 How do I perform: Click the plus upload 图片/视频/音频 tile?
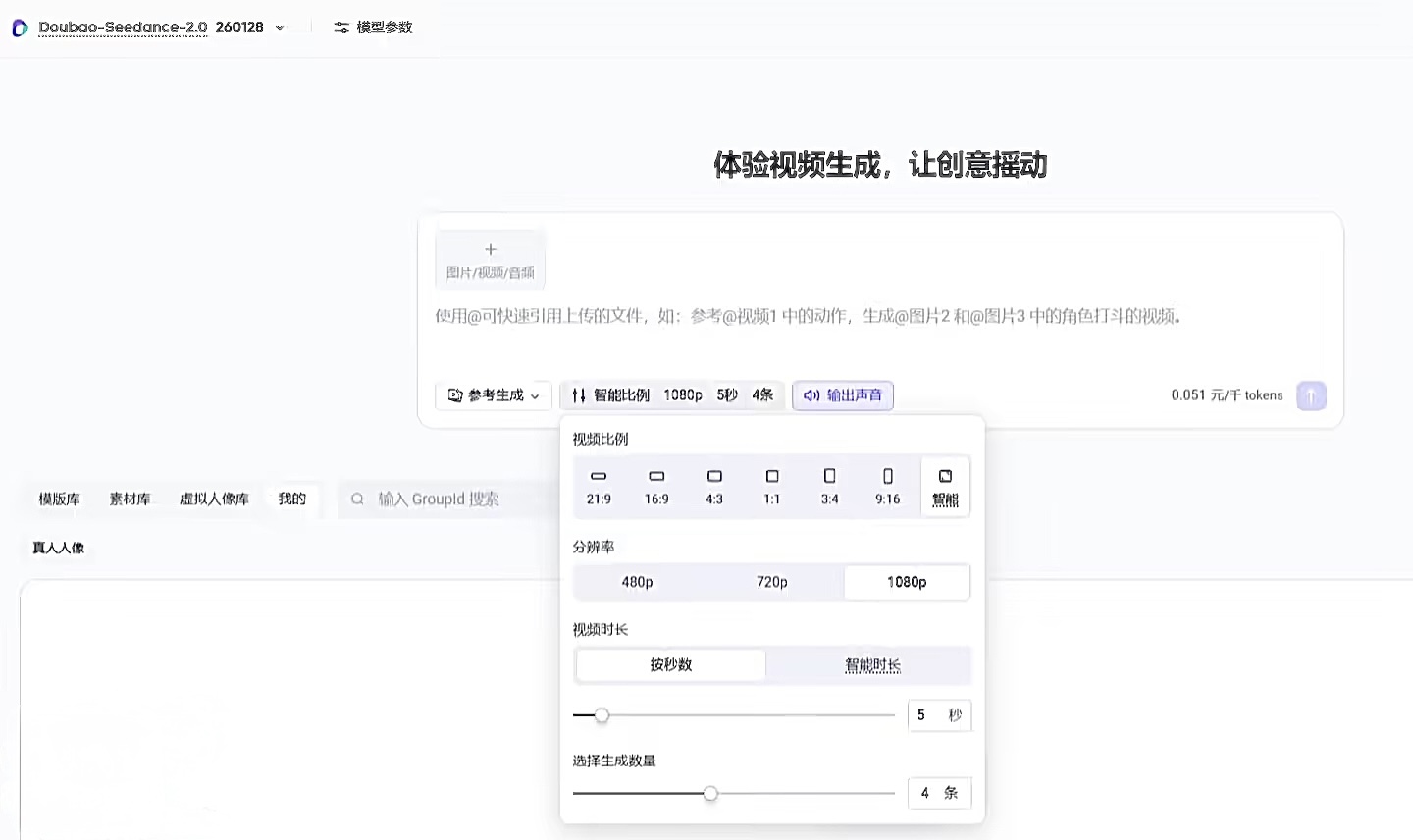491,259
